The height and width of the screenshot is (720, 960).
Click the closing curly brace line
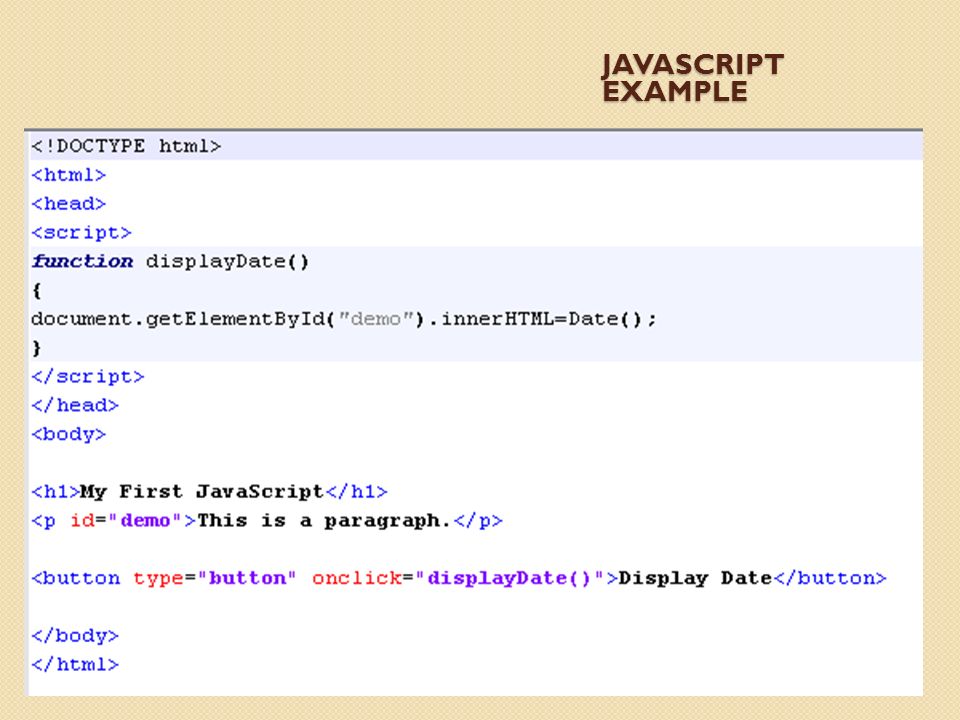37,348
